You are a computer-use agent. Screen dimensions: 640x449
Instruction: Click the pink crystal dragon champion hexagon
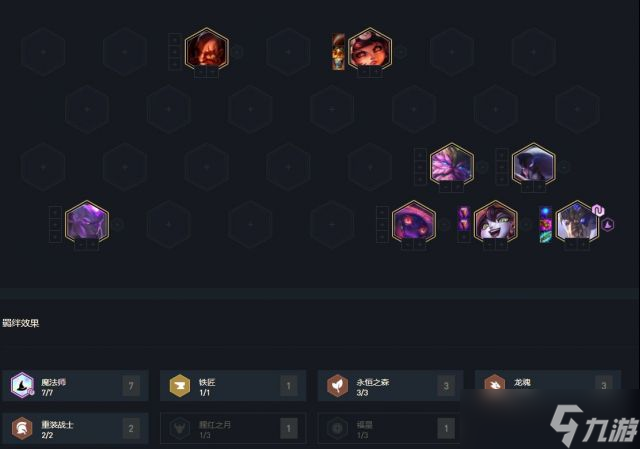[x=452, y=165]
